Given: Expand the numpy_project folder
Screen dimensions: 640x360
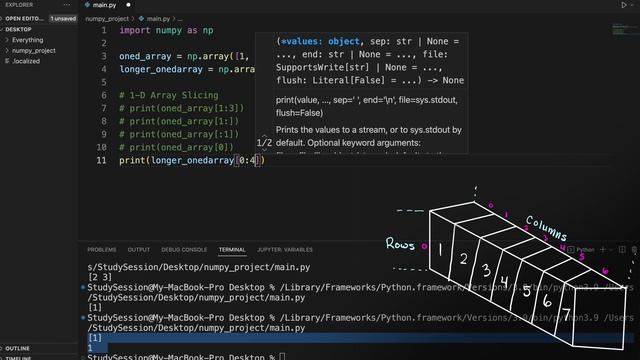Looking at the screenshot, I should click(33, 51).
